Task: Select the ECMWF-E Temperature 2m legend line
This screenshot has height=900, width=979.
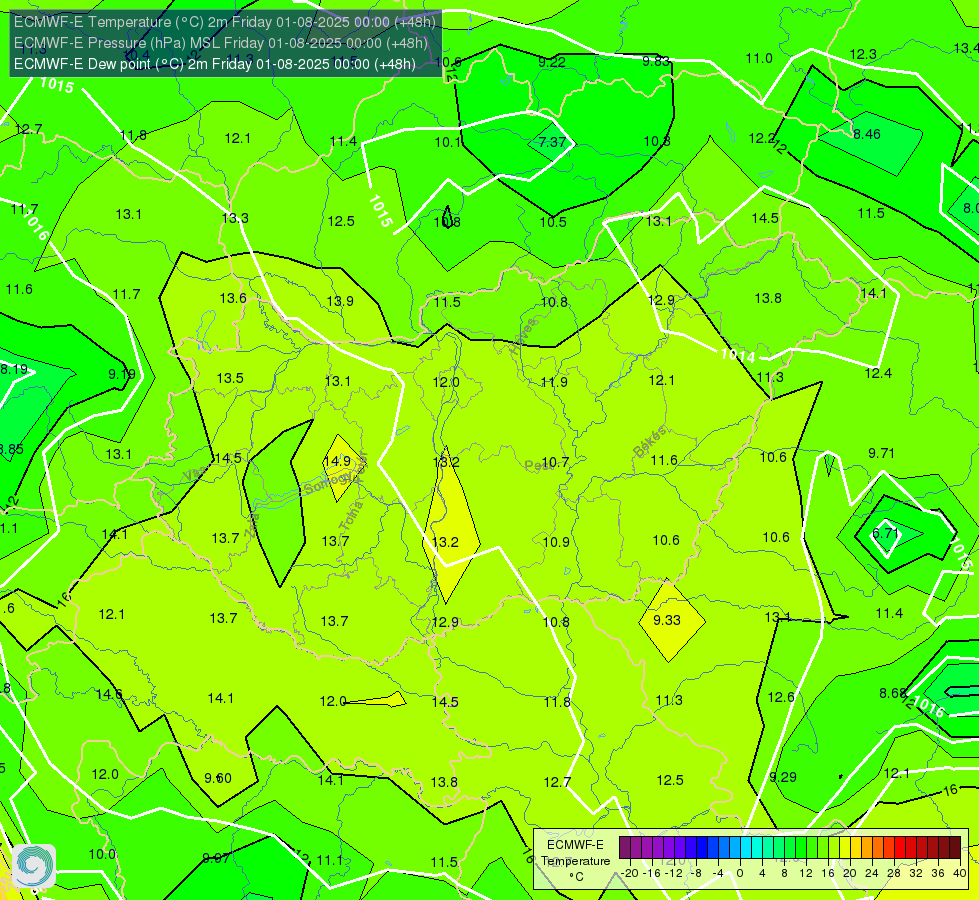Action: (x=225, y=22)
